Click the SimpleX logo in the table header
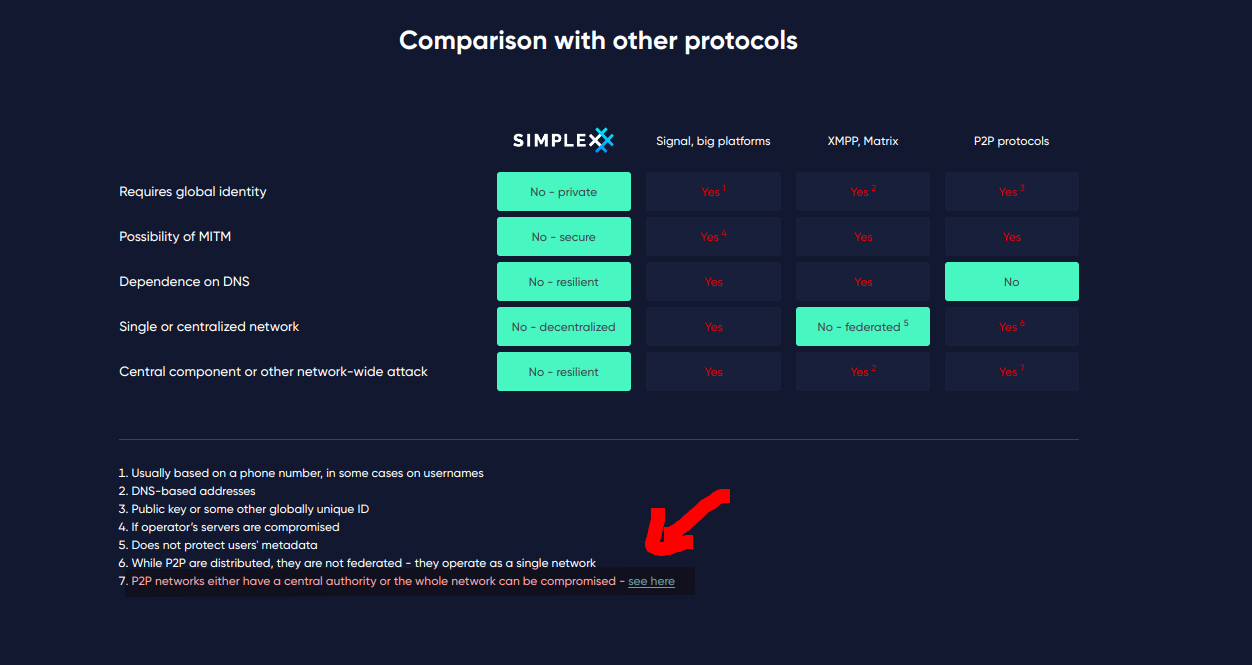Screen dimensions: 1252x665 click(x=563, y=141)
